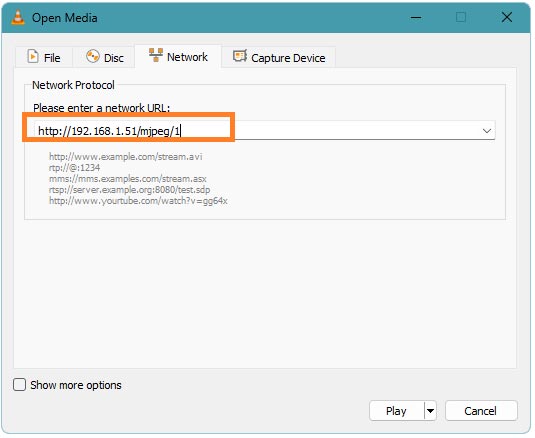Click example text http://www.example.com/stream.avi
This screenshot has height=438, width=535.
126,157
